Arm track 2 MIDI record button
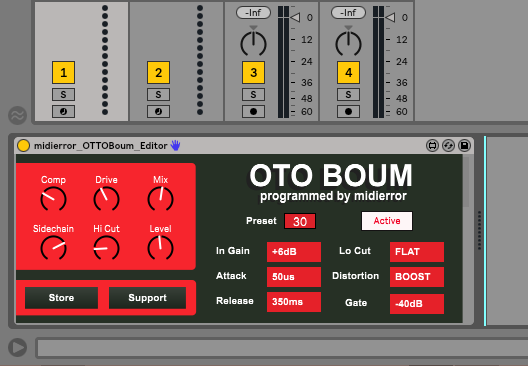The image size is (528, 366). [158, 111]
